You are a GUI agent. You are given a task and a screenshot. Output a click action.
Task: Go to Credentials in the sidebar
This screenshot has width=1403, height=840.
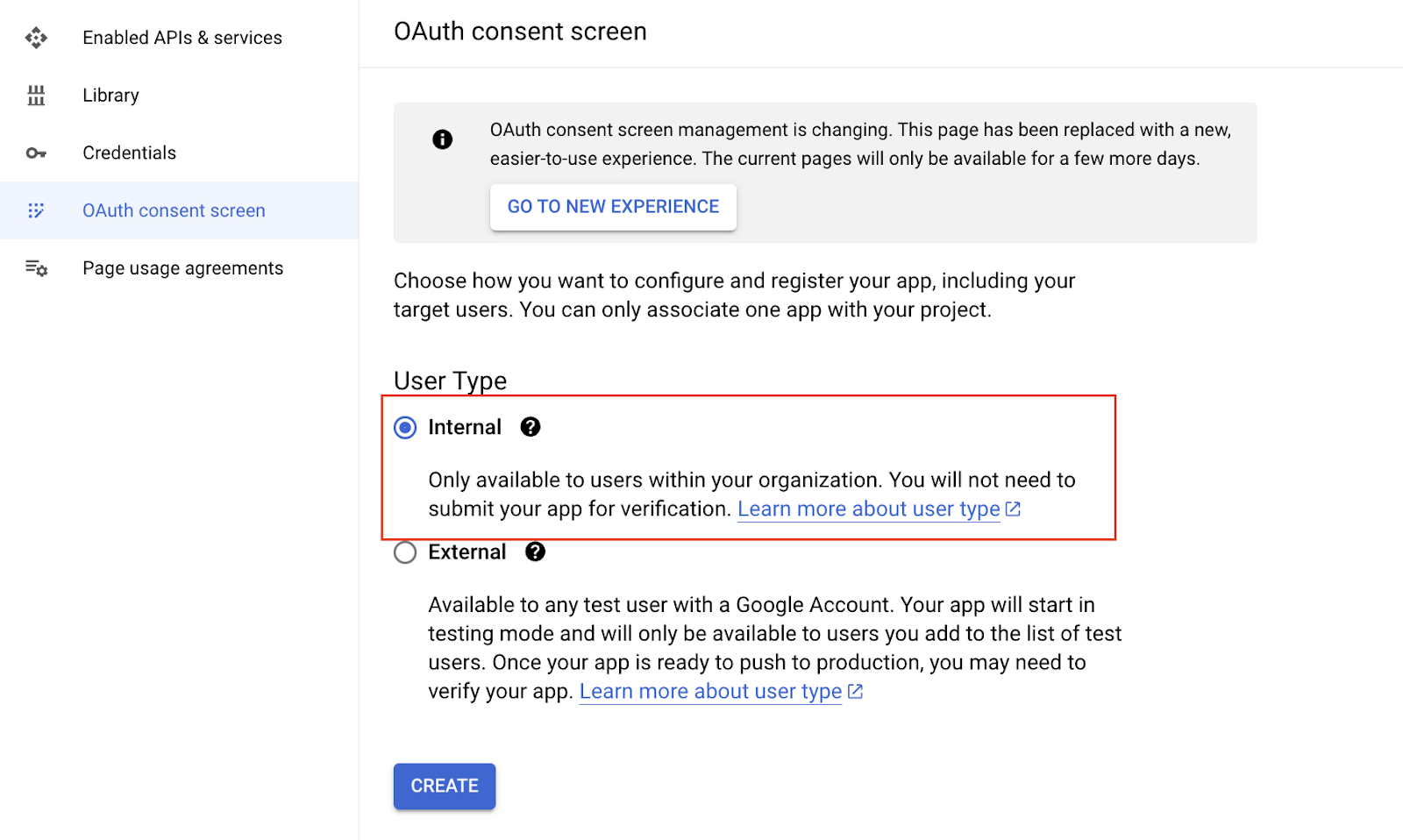129,153
